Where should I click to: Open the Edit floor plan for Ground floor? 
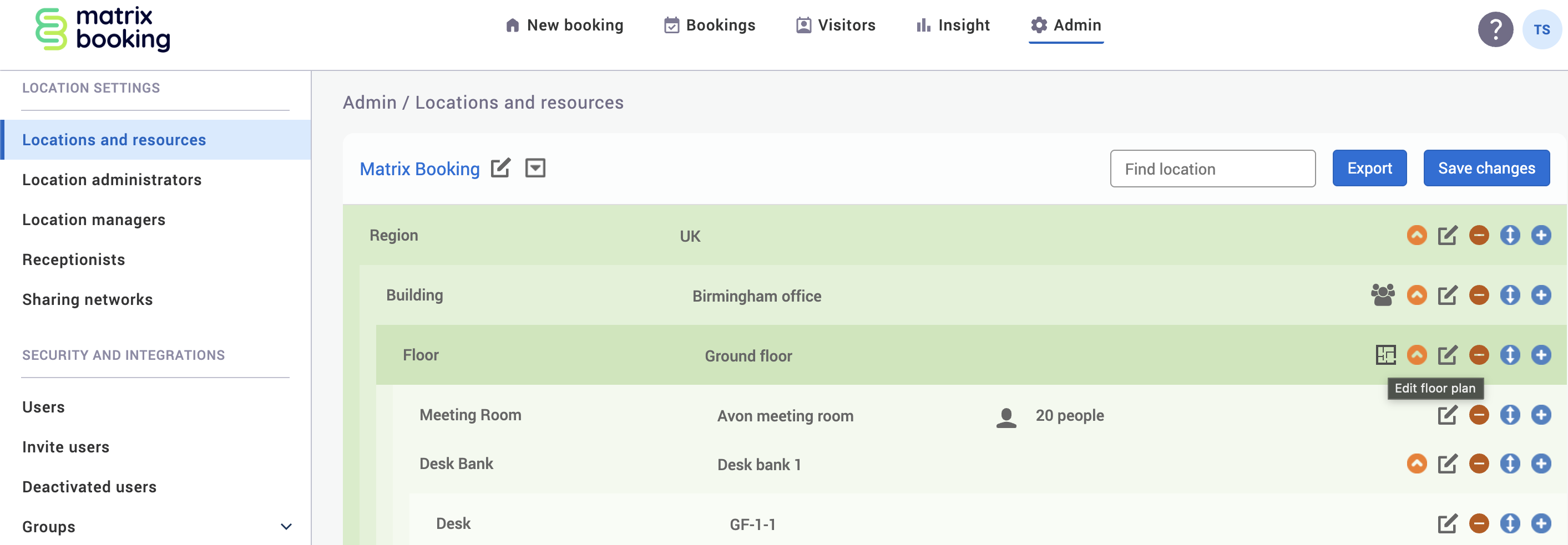point(1386,355)
